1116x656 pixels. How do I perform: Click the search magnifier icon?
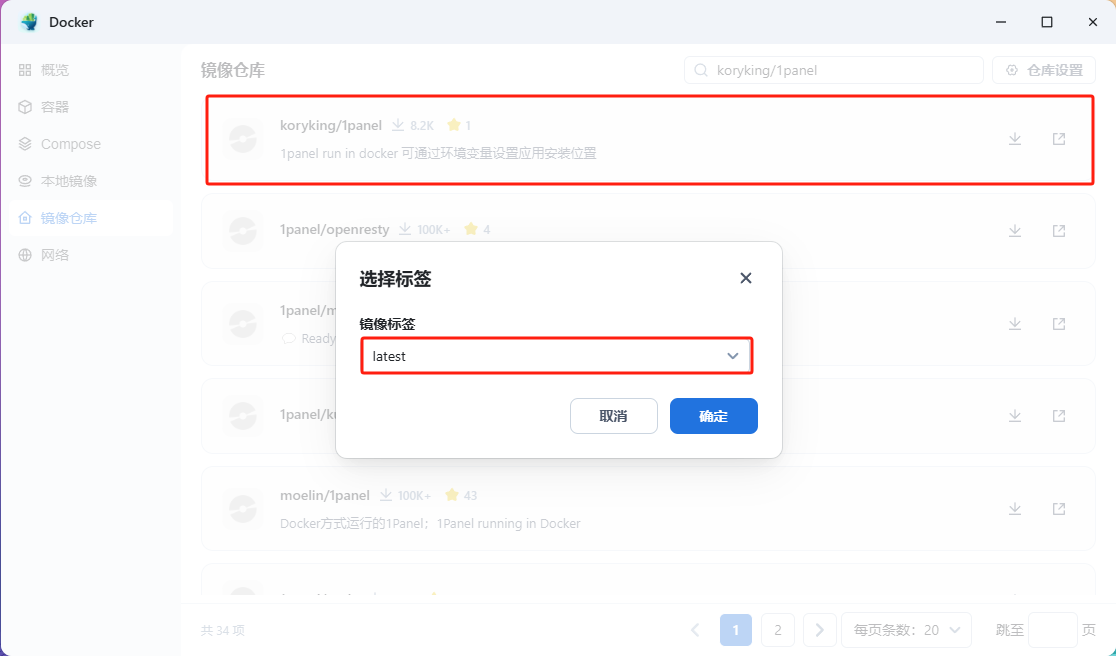[x=701, y=70]
